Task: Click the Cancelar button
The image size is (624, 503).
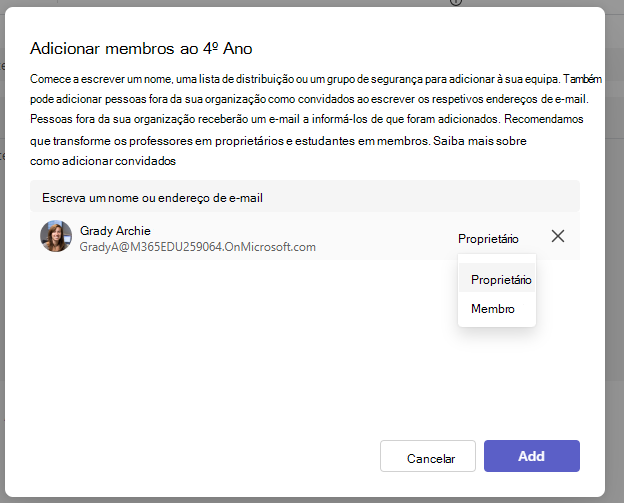Action: tap(428, 456)
